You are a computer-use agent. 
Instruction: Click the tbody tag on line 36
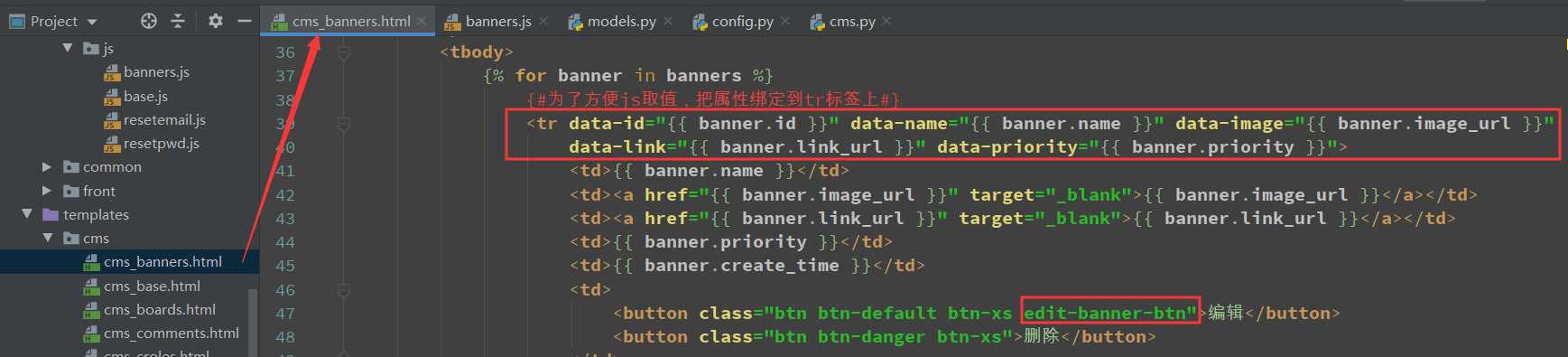477,52
